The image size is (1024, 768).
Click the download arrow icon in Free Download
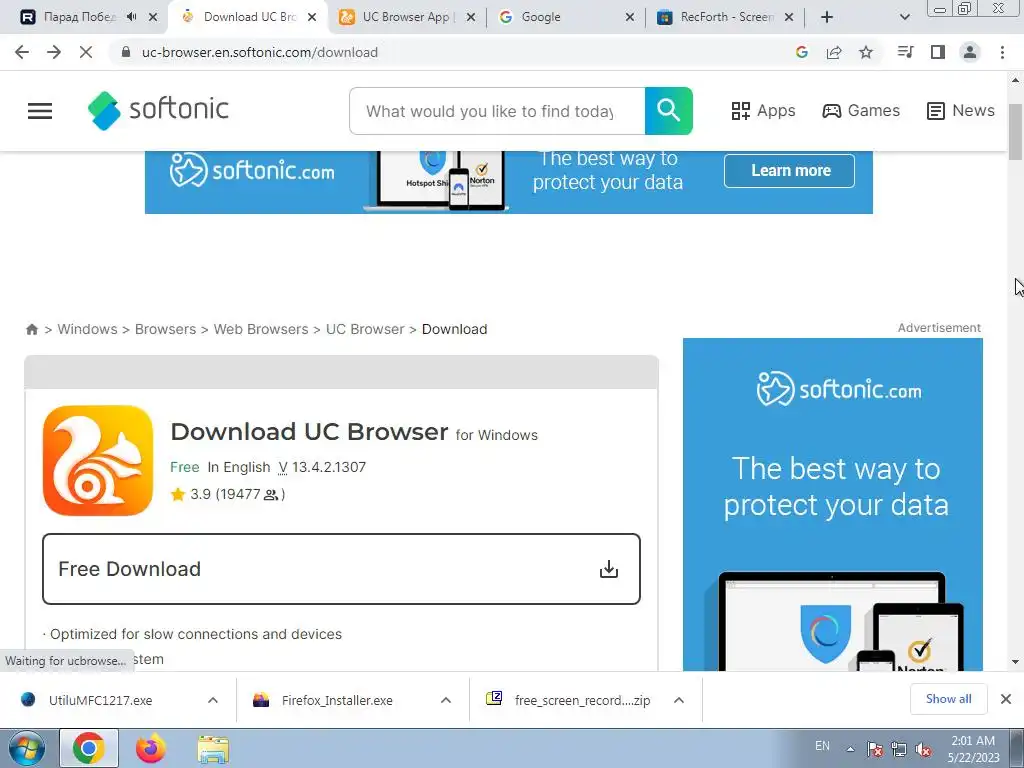click(609, 569)
